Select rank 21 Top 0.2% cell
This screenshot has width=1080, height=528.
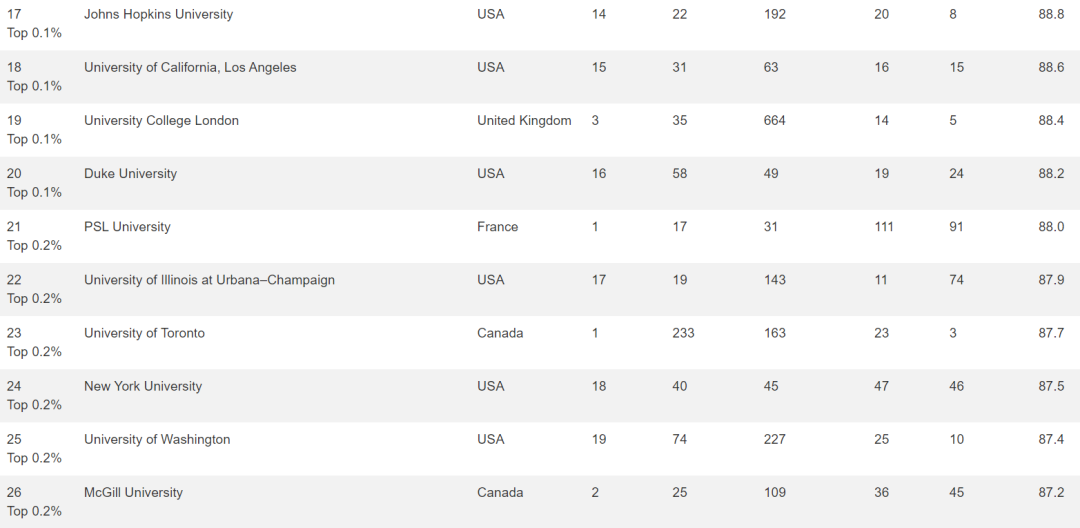(x=34, y=236)
